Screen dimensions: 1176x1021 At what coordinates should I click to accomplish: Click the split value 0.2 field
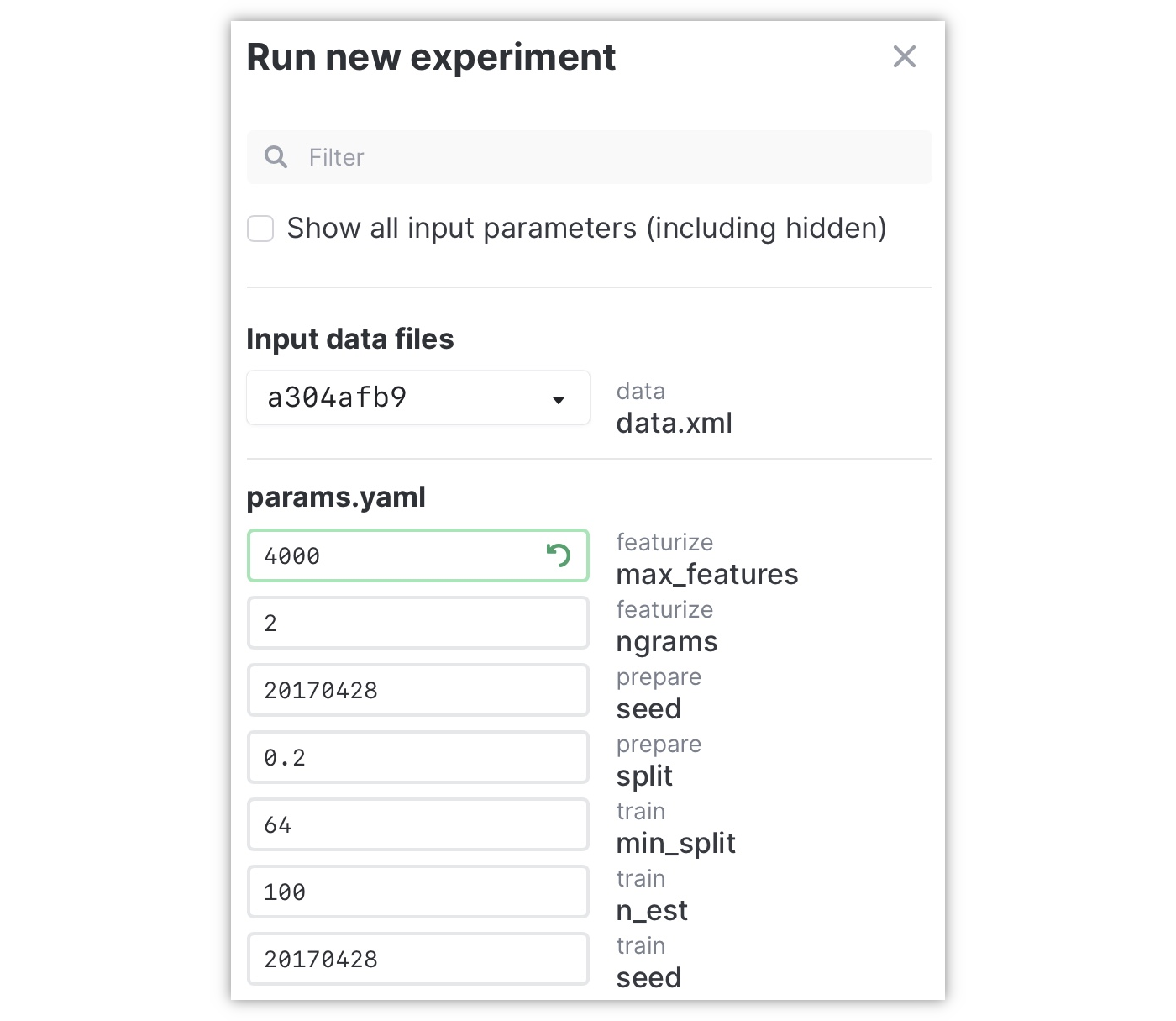tap(417, 757)
